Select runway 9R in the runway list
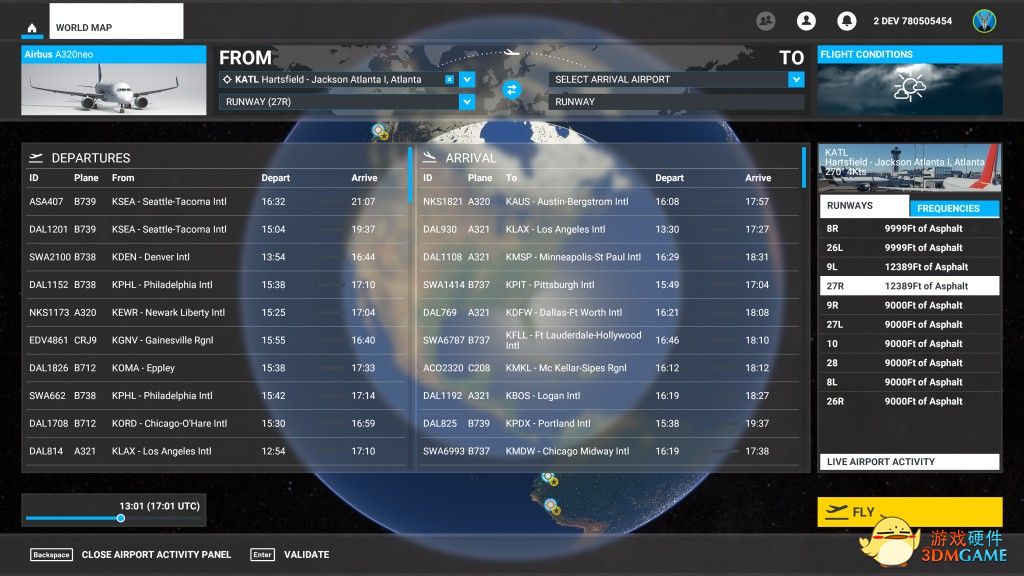 coord(909,305)
